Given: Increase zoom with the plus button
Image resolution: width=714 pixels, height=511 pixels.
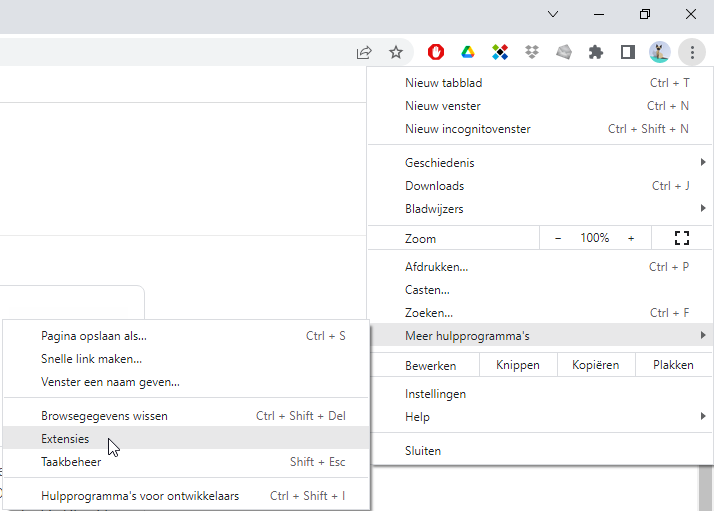Looking at the screenshot, I should (x=631, y=238).
